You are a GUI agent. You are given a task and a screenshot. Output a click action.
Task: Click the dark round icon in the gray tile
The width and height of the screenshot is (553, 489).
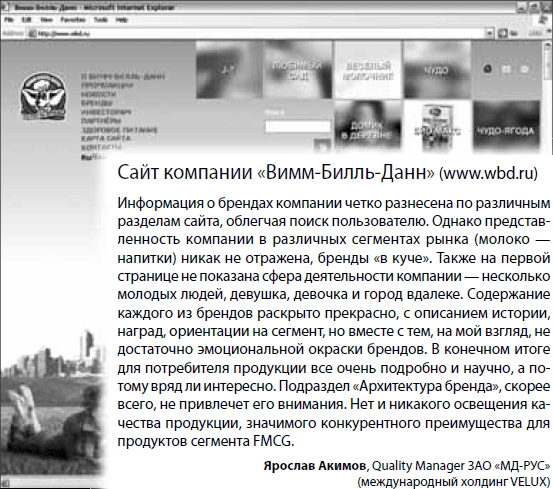click(487, 69)
